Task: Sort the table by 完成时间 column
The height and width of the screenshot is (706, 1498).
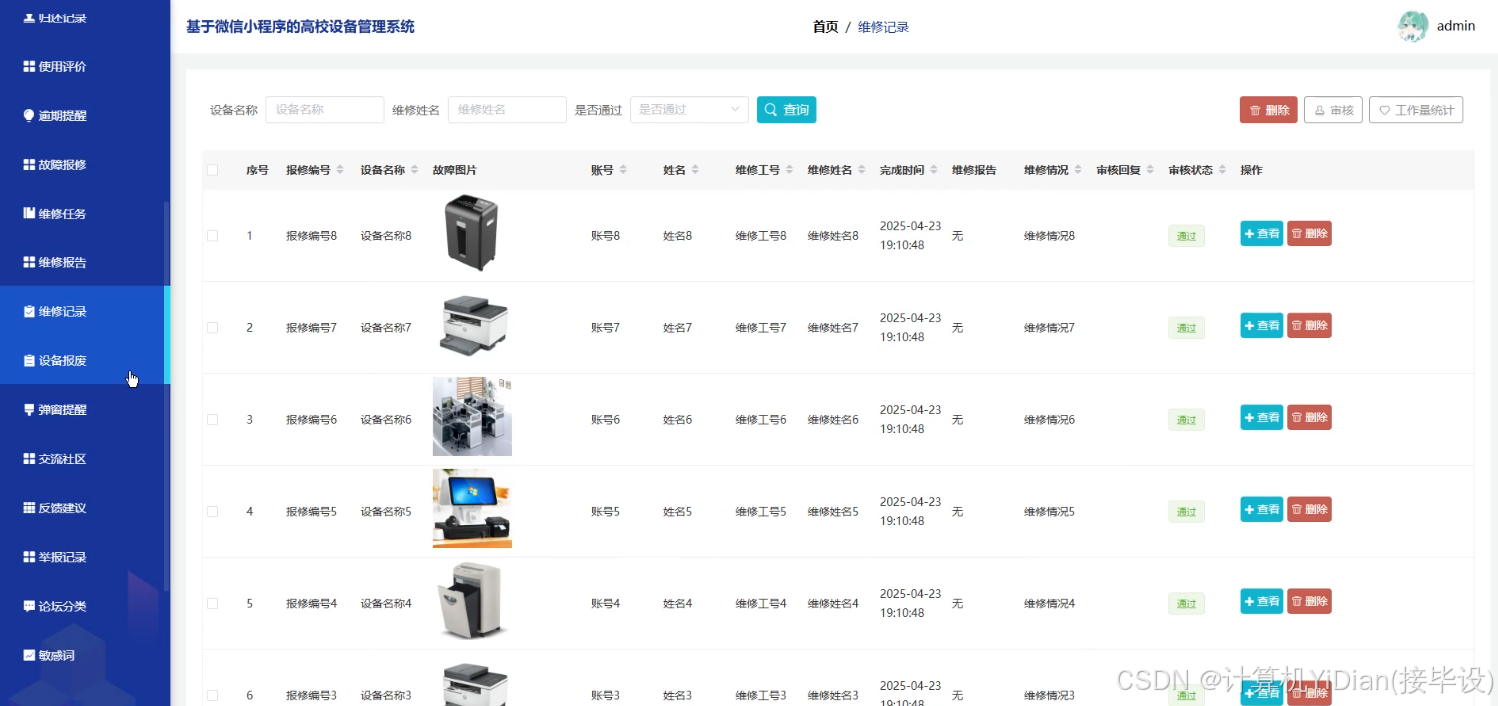Action: pyautogui.click(x=907, y=170)
